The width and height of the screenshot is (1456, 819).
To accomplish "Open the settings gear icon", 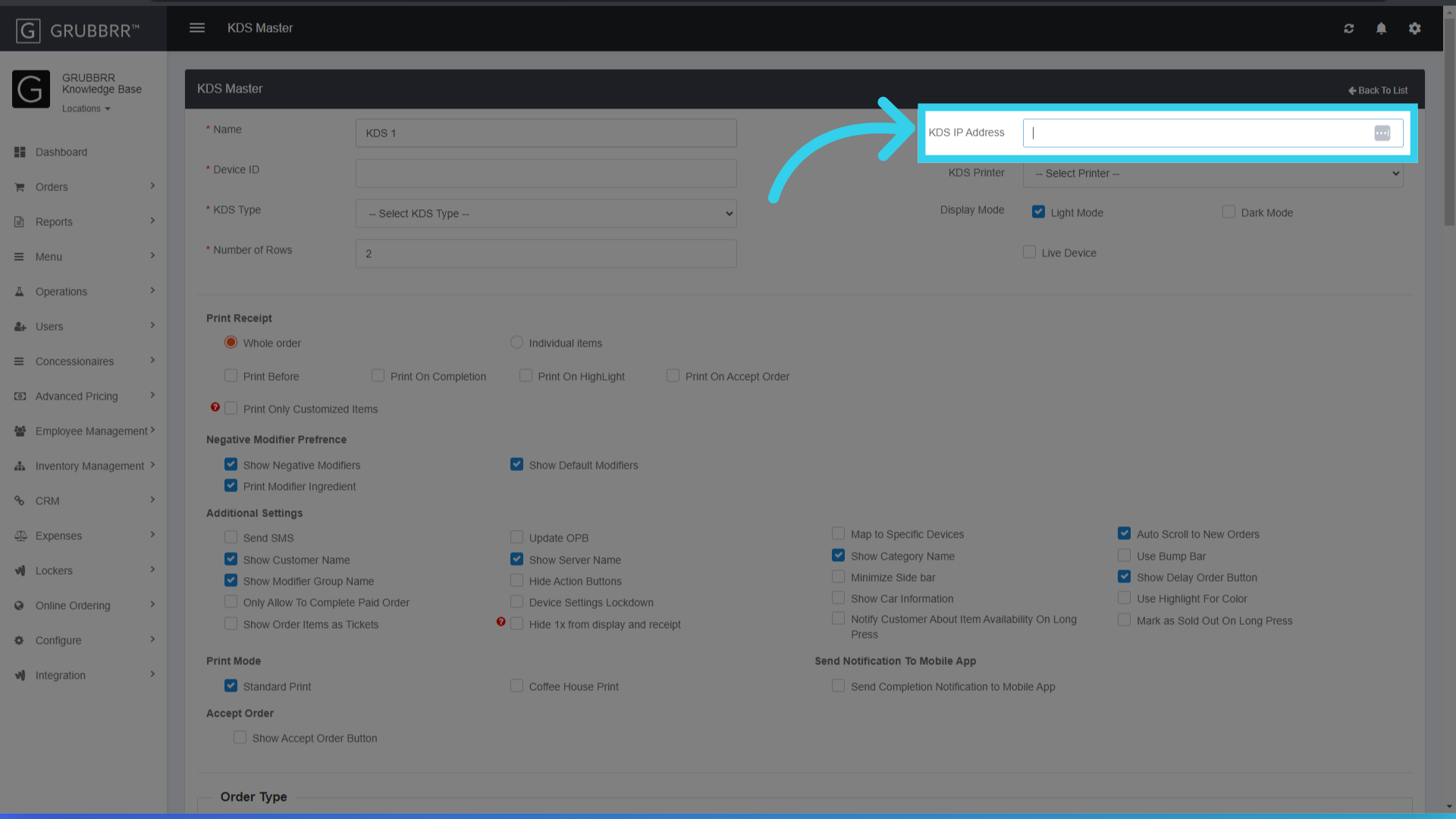I will [x=1414, y=28].
